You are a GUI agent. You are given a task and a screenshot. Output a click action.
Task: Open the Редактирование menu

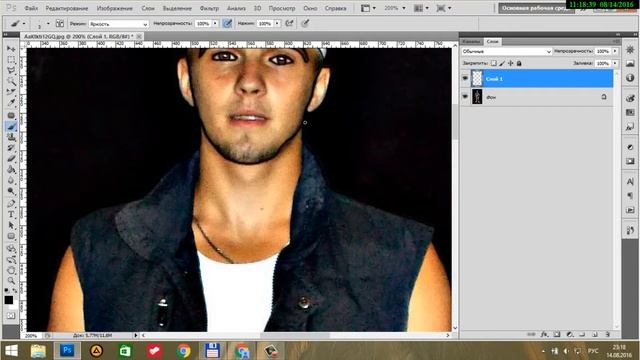(x=67, y=8)
